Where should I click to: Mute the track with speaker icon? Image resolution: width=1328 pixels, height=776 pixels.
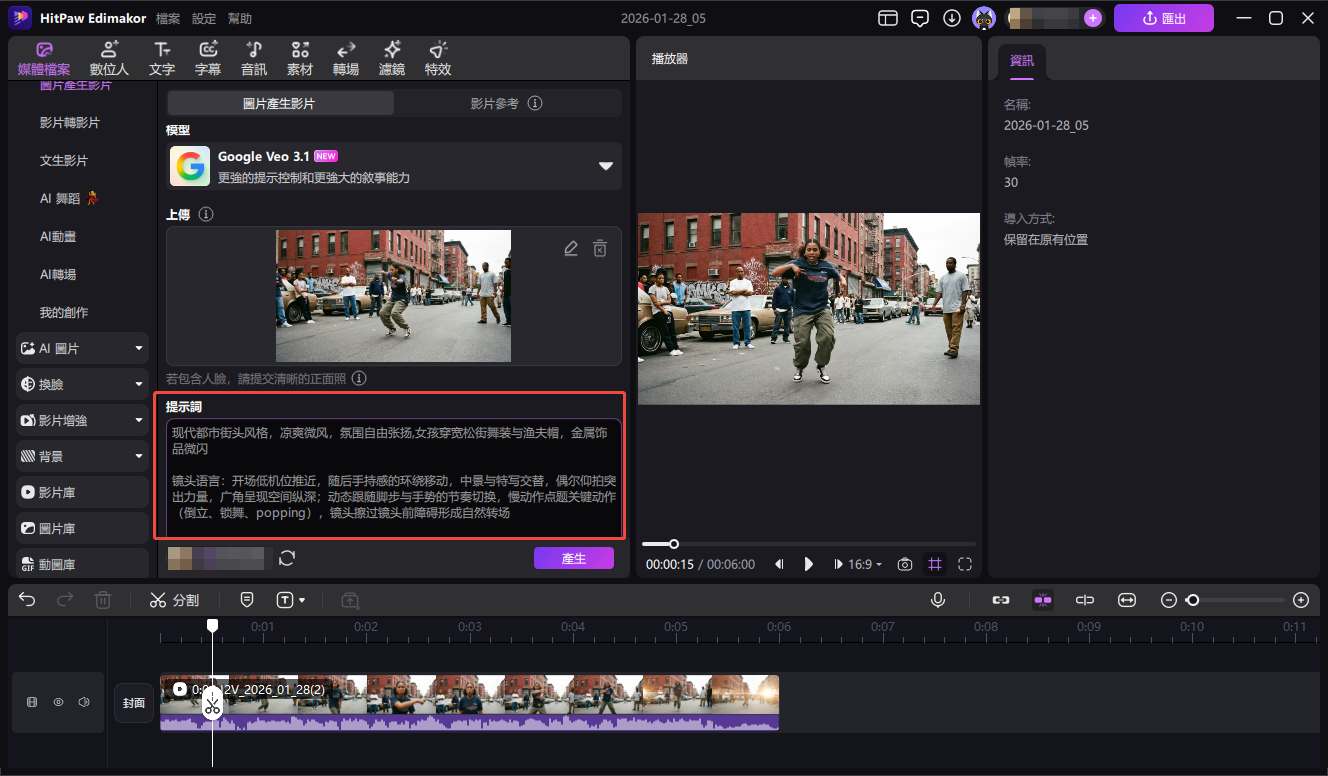(84, 703)
